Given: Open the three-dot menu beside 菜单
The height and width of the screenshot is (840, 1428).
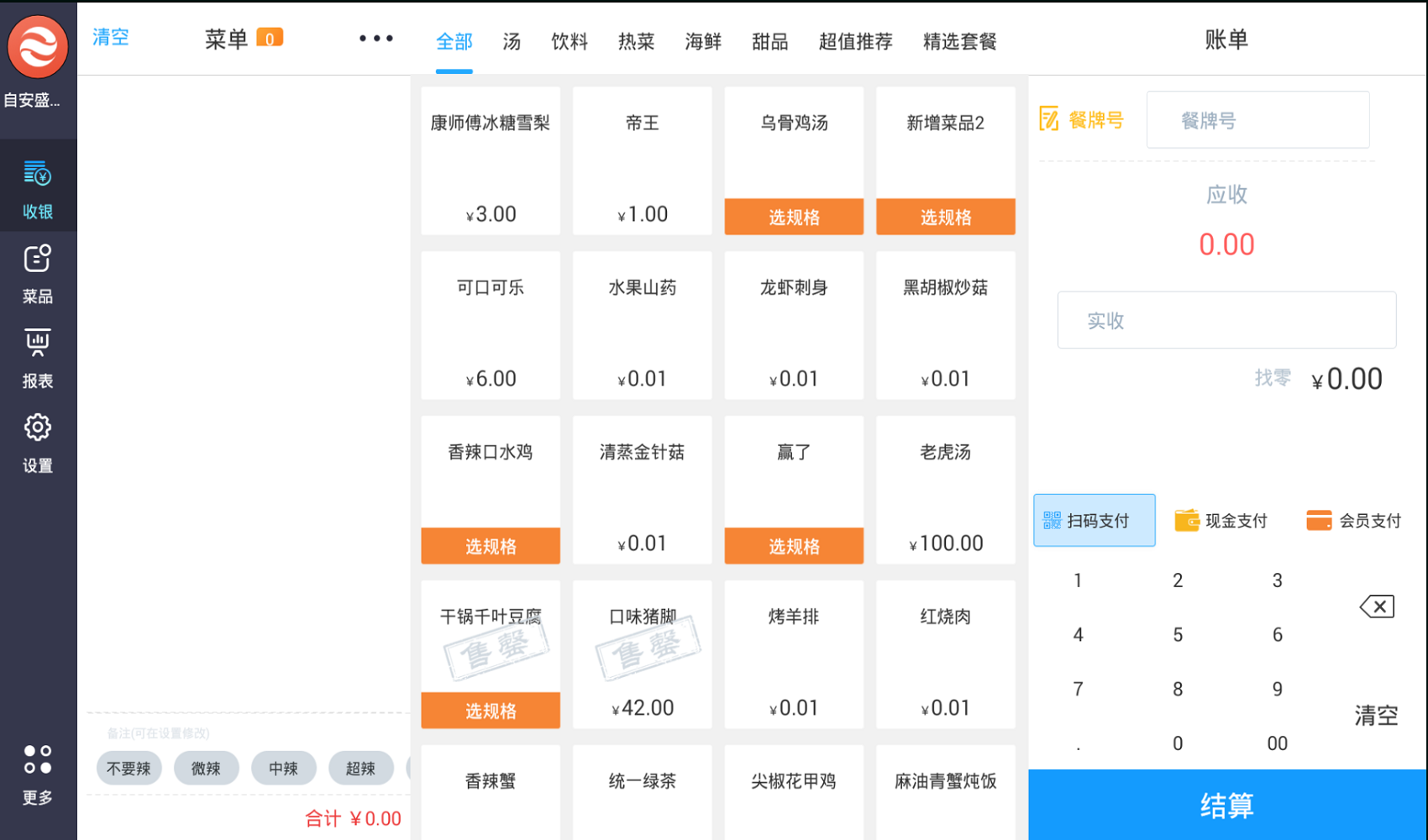Looking at the screenshot, I should coord(375,39).
